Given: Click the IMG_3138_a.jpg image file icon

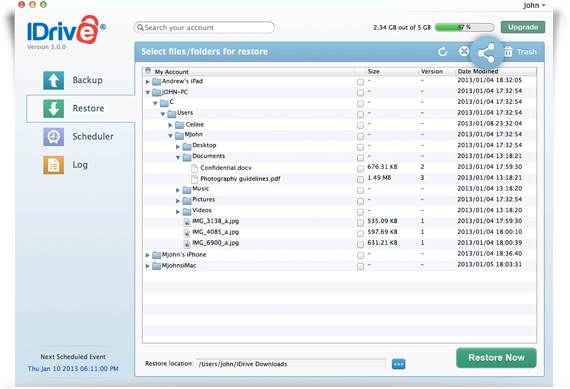Looking at the screenshot, I should (187, 222).
